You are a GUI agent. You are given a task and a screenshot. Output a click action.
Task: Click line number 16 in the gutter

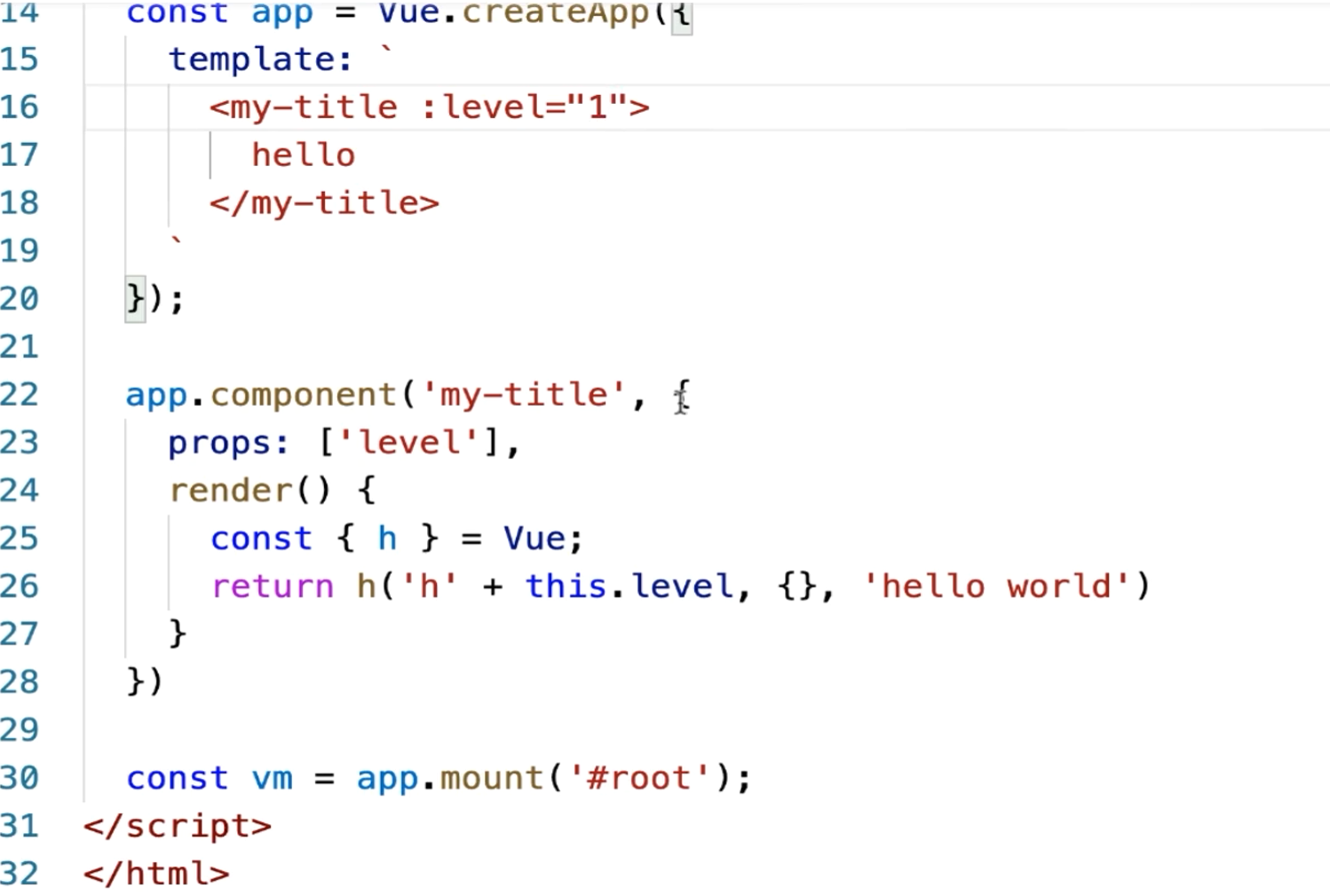[20, 107]
